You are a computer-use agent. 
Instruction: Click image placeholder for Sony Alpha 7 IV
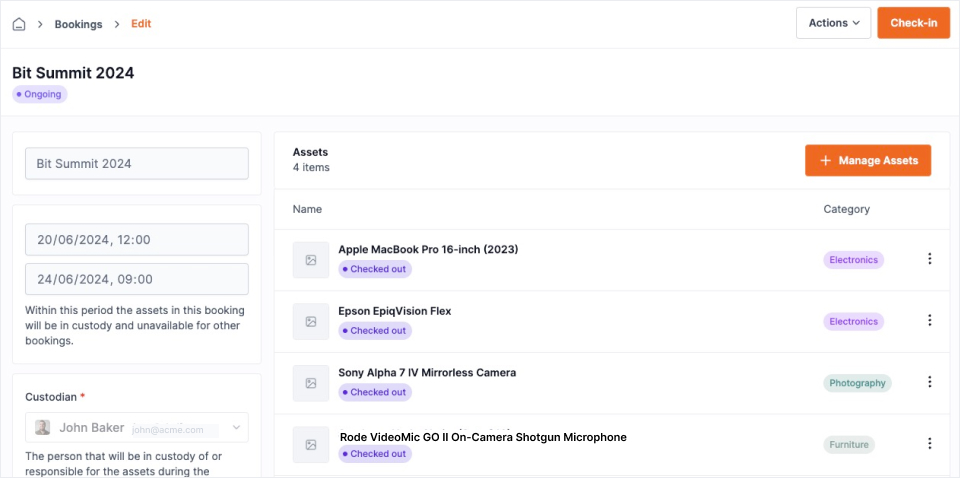click(311, 383)
